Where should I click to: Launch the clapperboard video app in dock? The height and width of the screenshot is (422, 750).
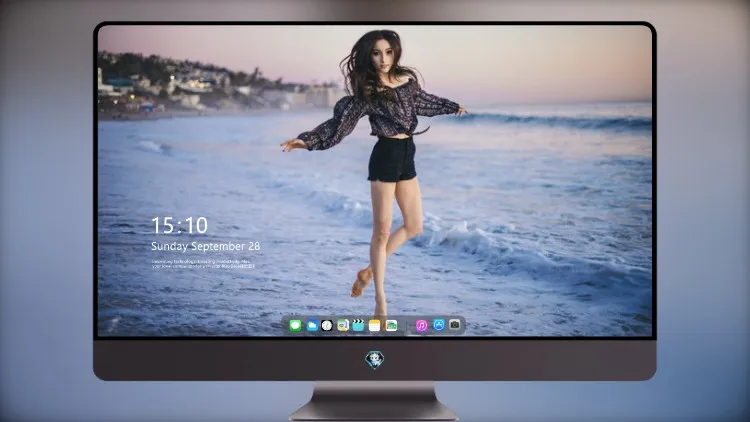[x=358, y=326]
